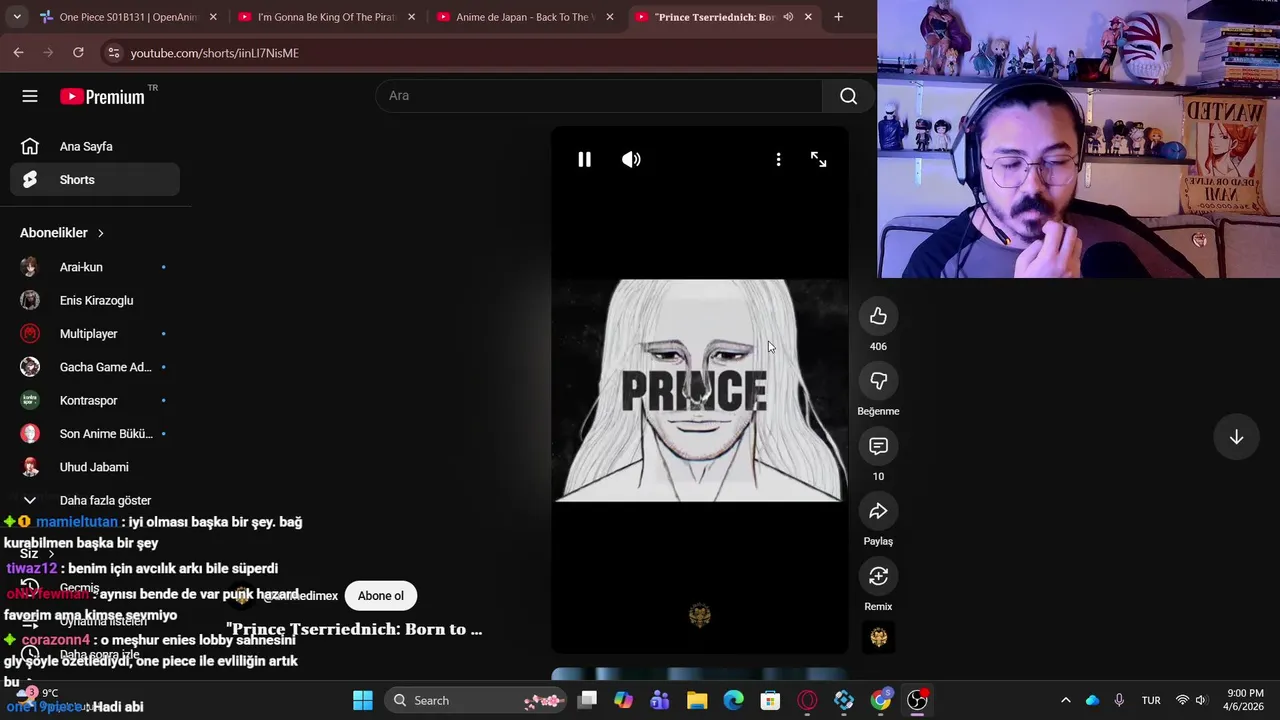Open Microsoft Teams from the taskbar
The image size is (1280, 720).
[x=660, y=700]
